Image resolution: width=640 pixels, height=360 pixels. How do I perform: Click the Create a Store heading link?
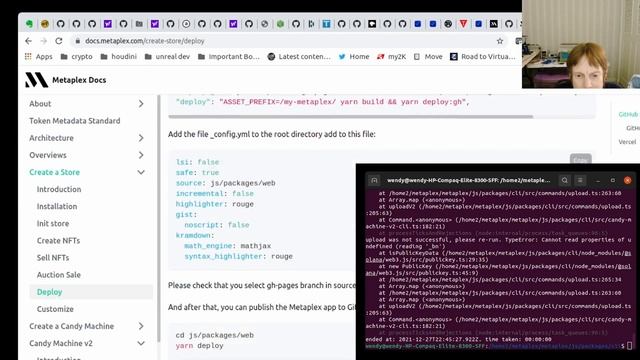tap(54, 172)
